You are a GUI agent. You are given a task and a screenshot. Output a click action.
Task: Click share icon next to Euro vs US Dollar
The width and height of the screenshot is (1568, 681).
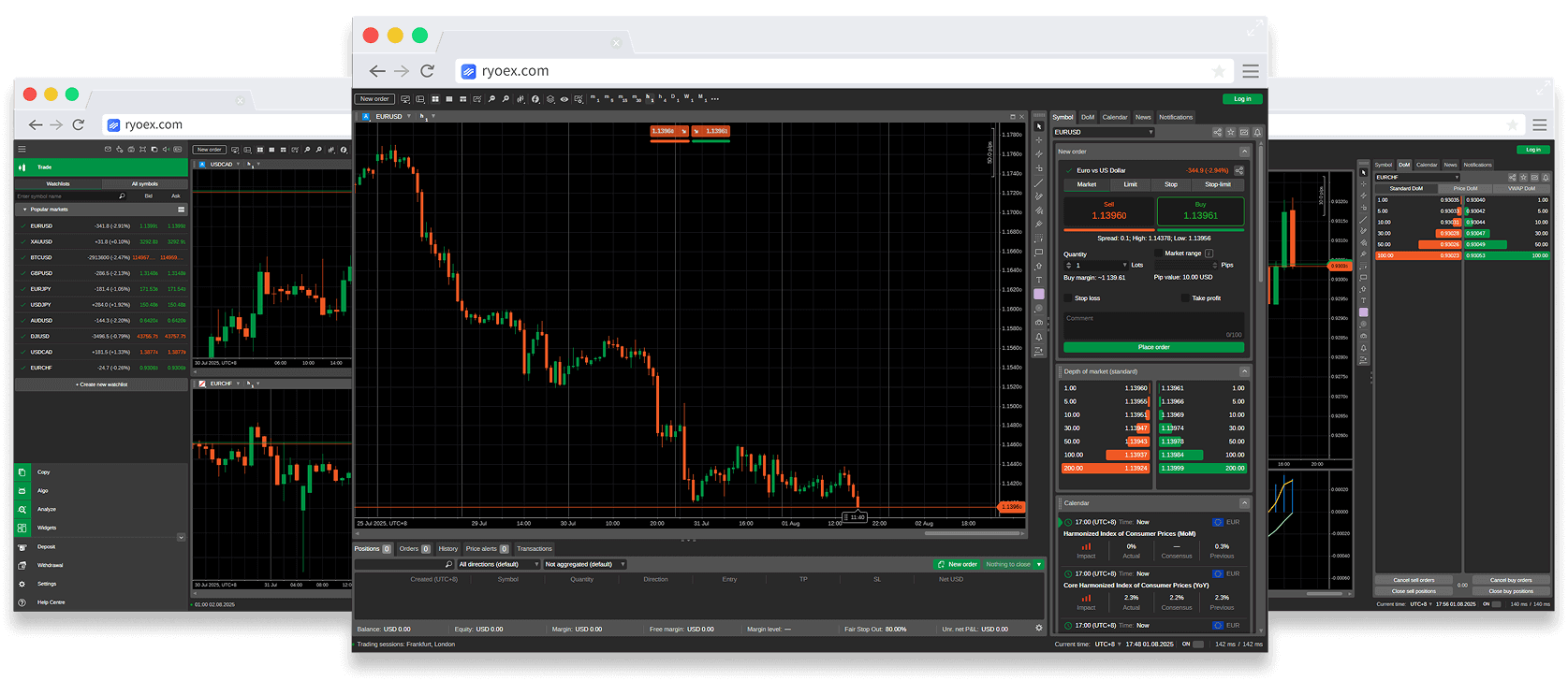point(1239,170)
